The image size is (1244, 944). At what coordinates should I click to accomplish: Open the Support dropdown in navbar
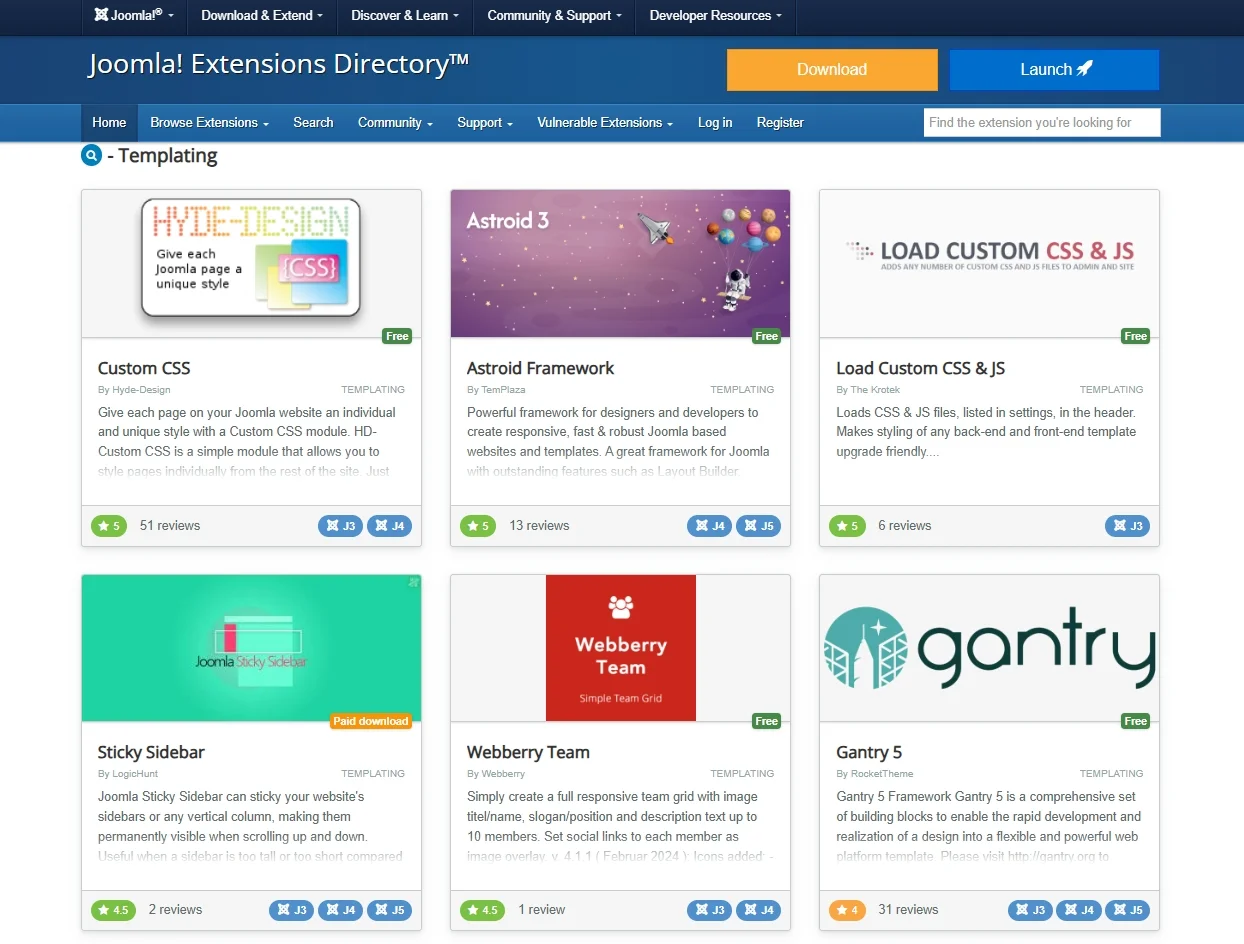pyautogui.click(x=485, y=123)
